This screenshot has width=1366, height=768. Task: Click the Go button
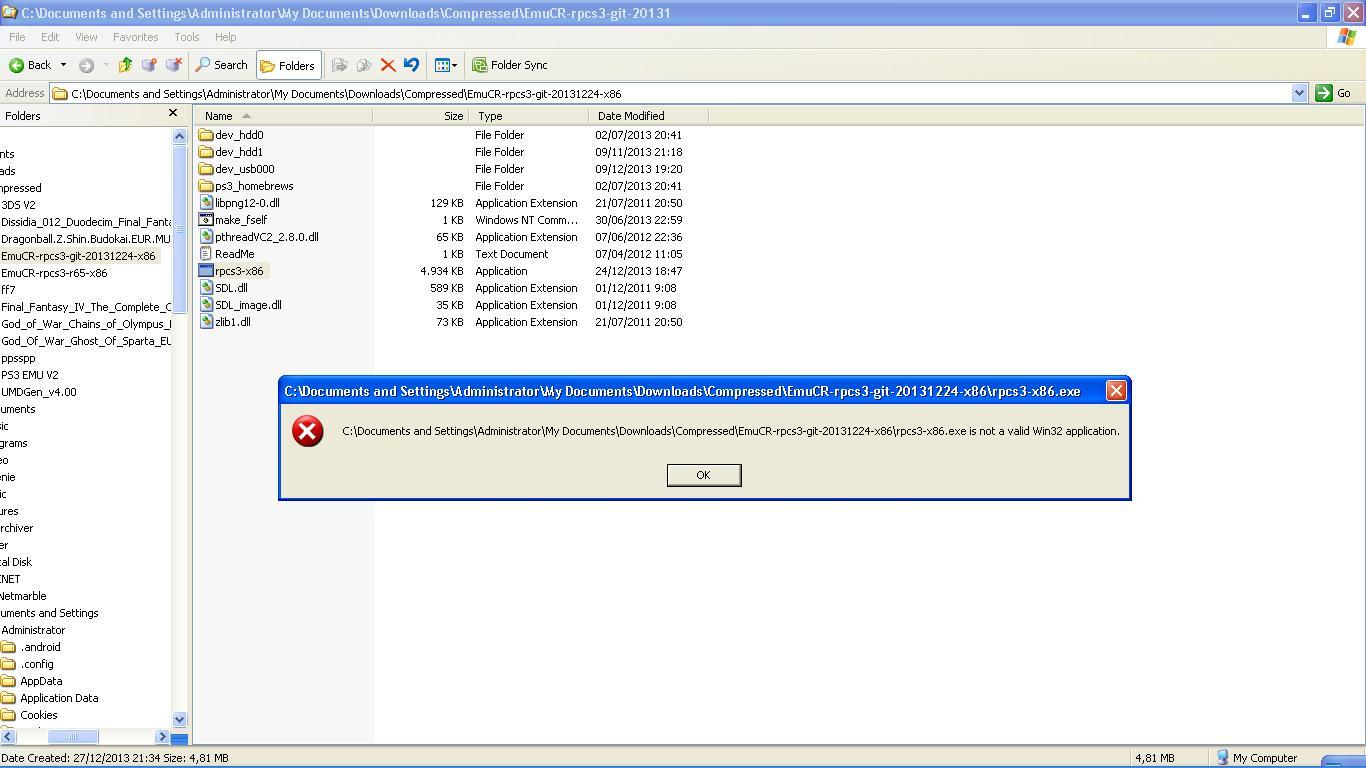coord(1334,93)
